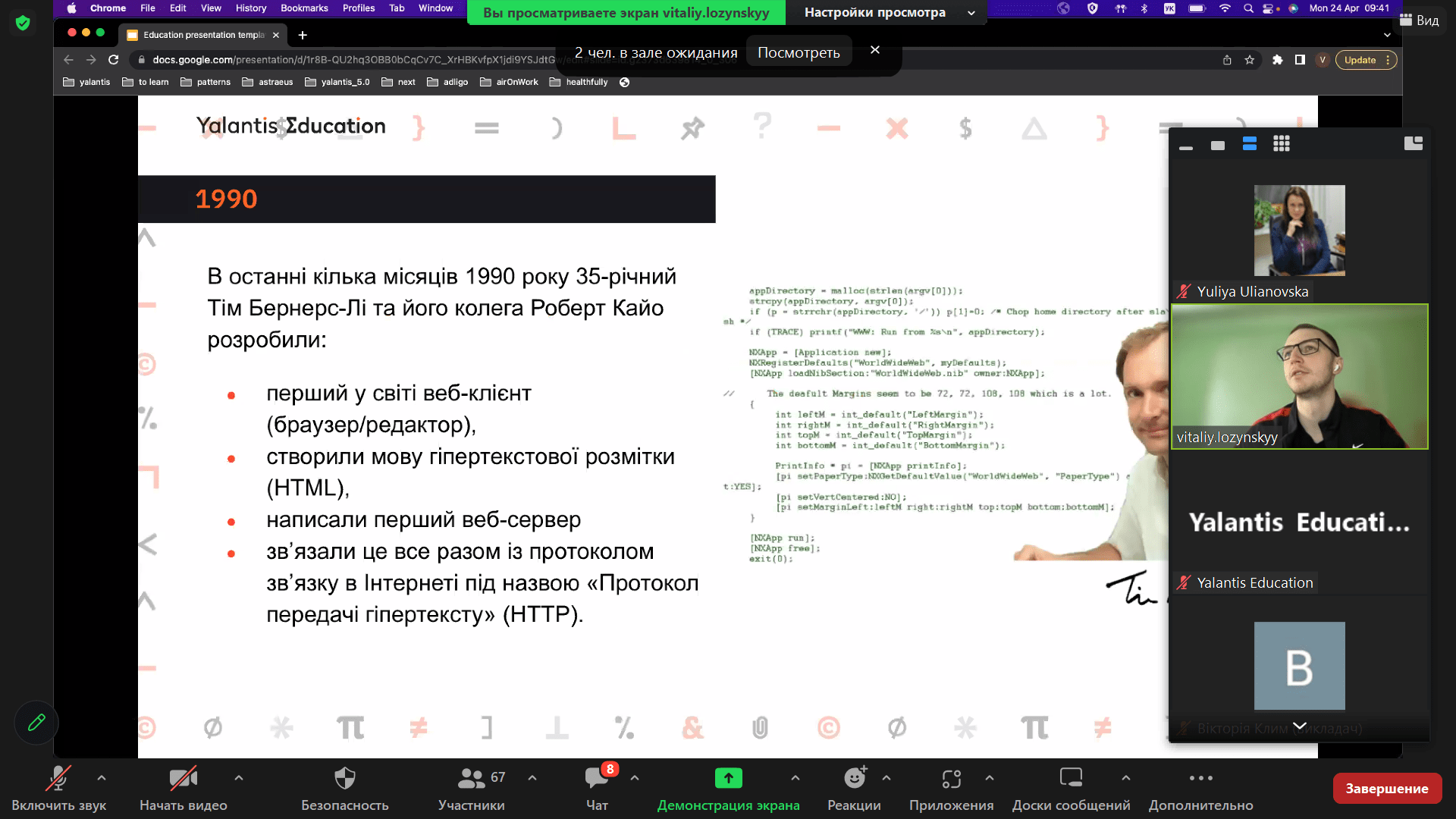Click the browser back arrow
This screenshot has width=1456, height=819.
68,60
